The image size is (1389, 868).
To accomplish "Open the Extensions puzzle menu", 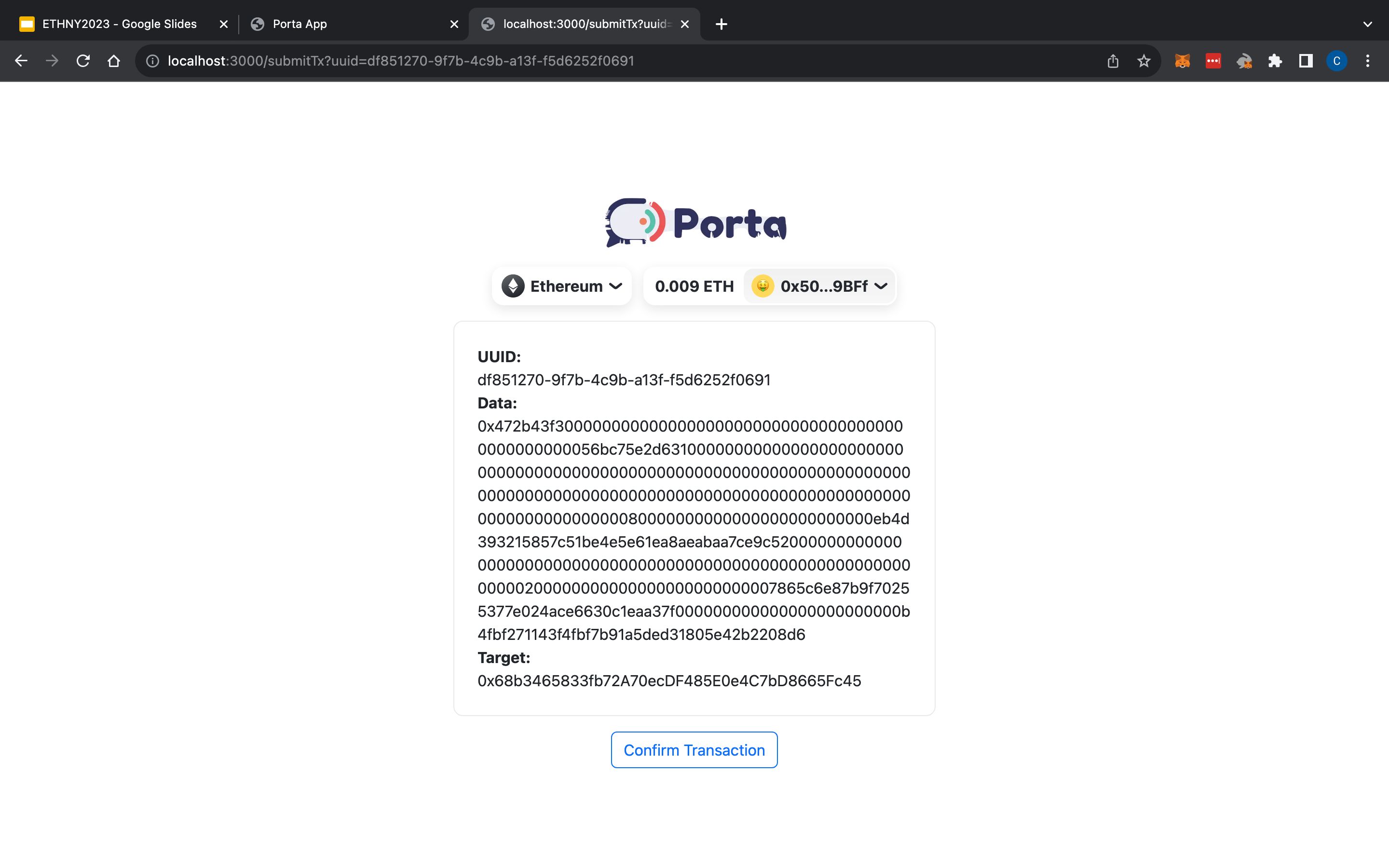I will pos(1275,61).
